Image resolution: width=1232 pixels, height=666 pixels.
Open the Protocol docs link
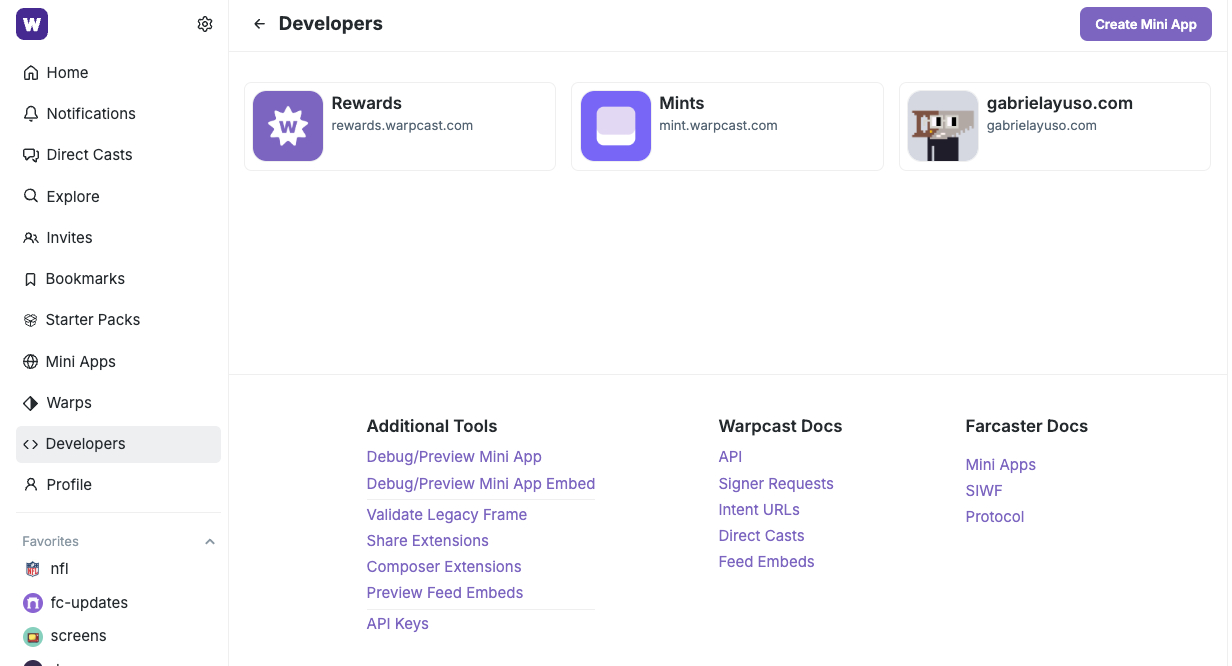995,517
